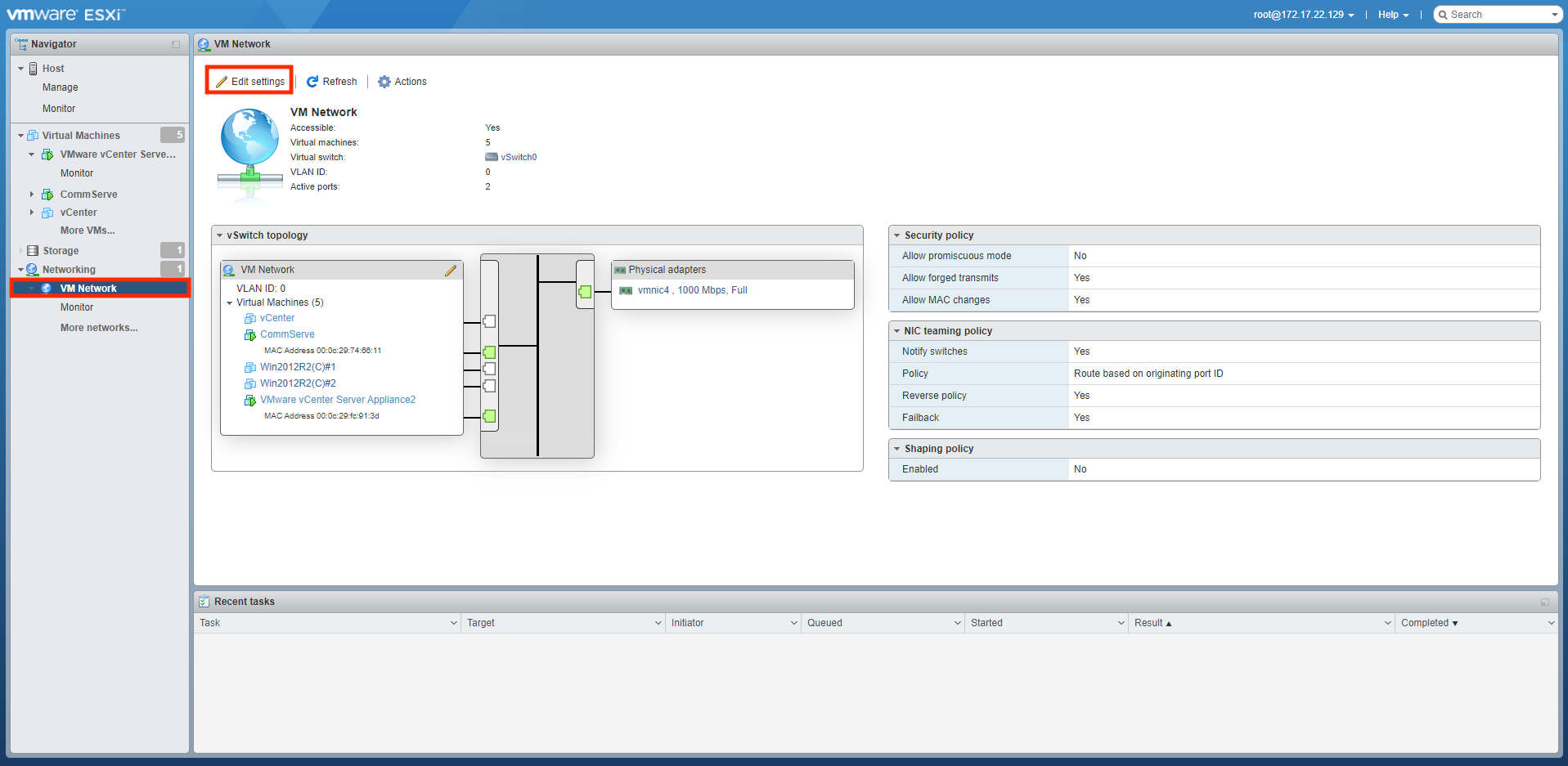Image resolution: width=1568 pixels, height=766 pixels.
Task: Collapse Virtual Machines (5) list in topology
Action: coord(230,302)
